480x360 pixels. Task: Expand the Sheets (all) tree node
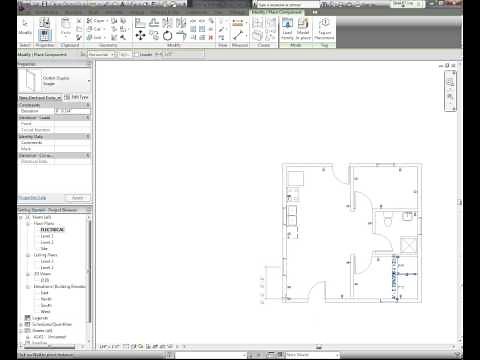click(x=21, y=331)
